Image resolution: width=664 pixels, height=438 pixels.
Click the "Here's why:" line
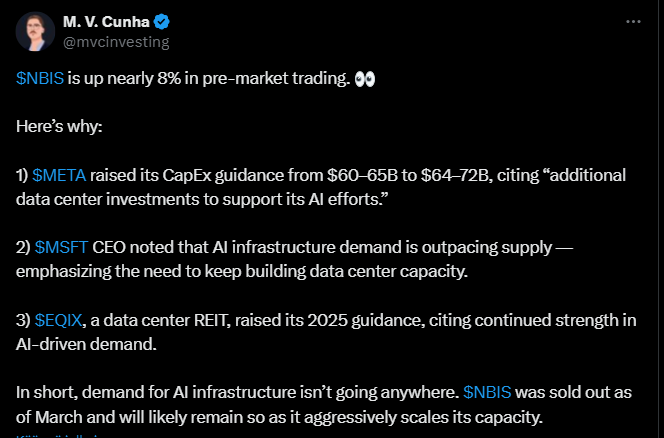pyautogui.click(x=58, y=127)
